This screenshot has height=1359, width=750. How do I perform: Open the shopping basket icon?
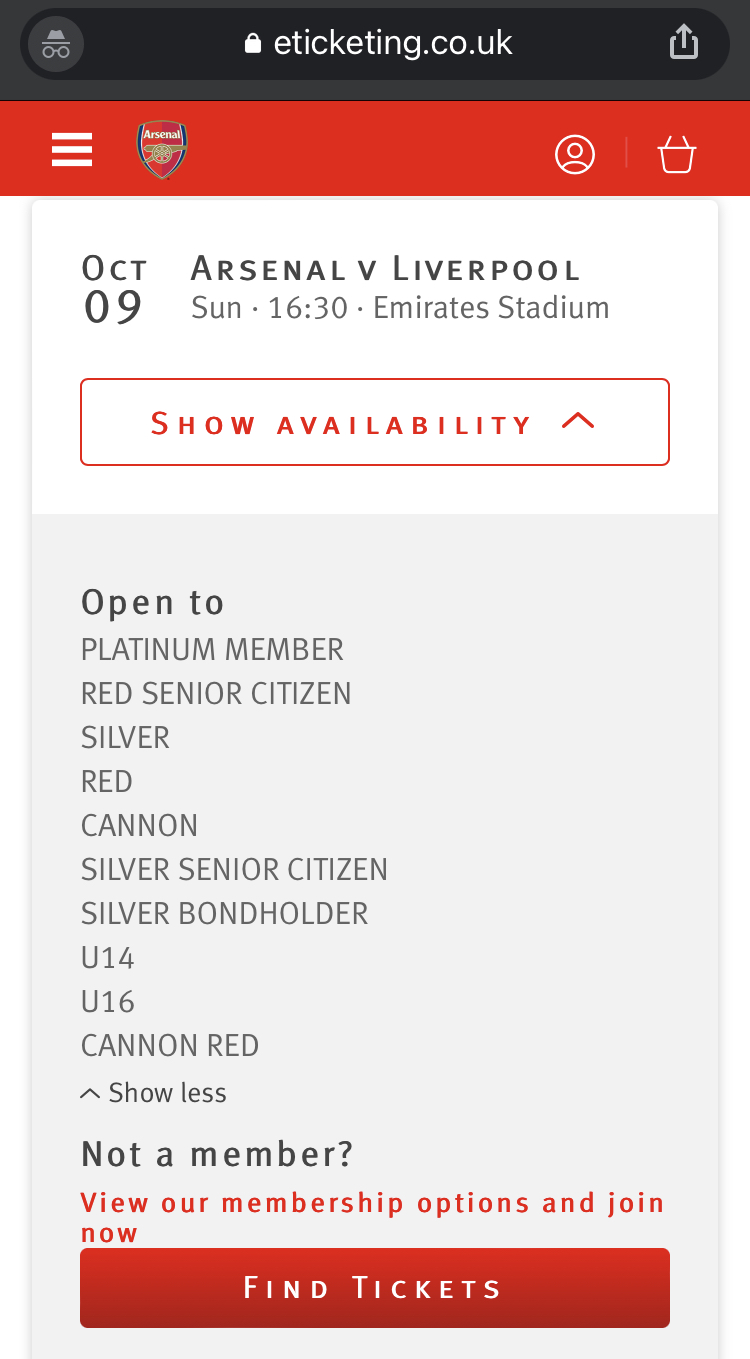[x=677, y=154]
